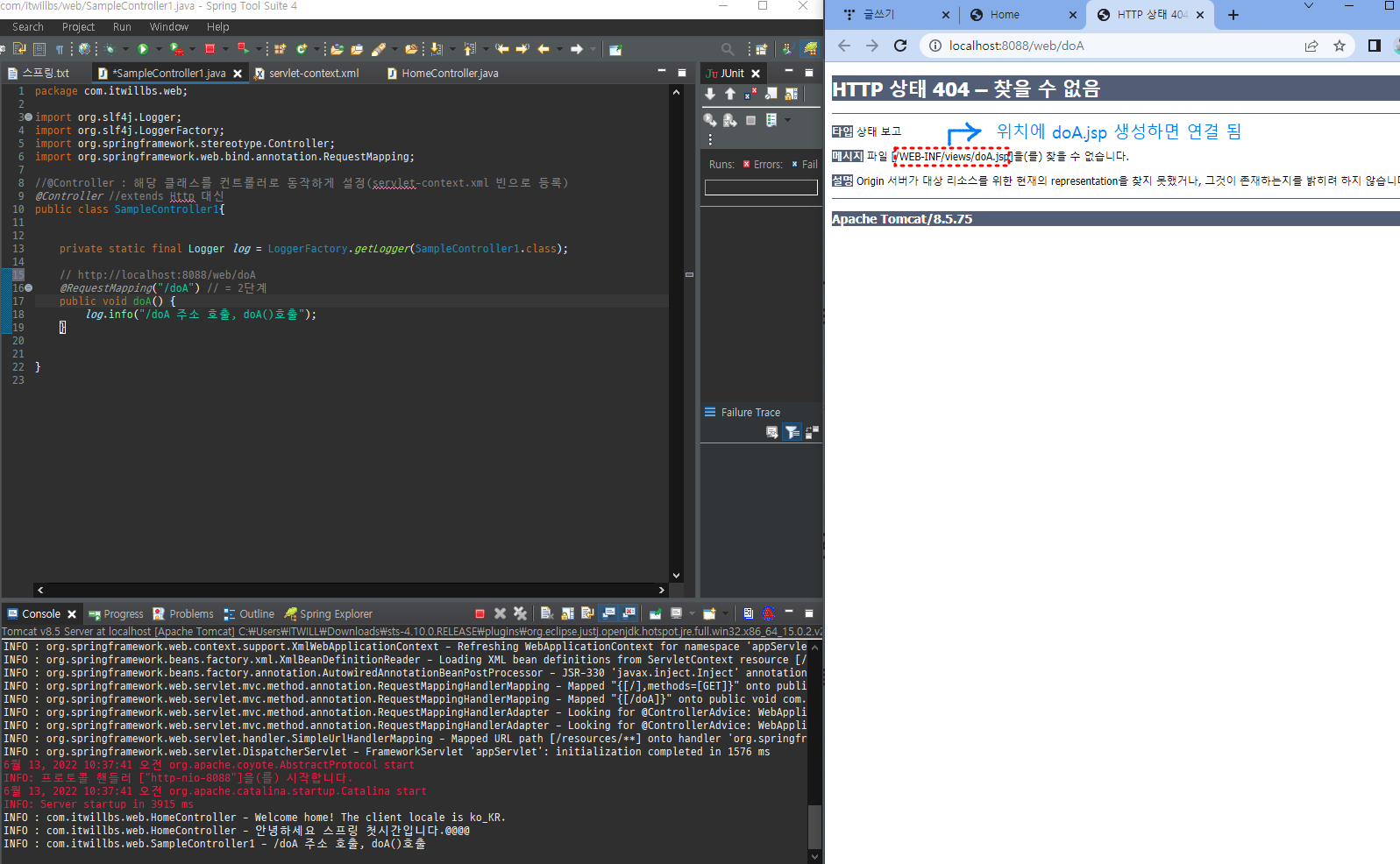Expand Debug button dropdown arrow
Viewport: 1400px width, 864px height.
click(x=125, y=49)
